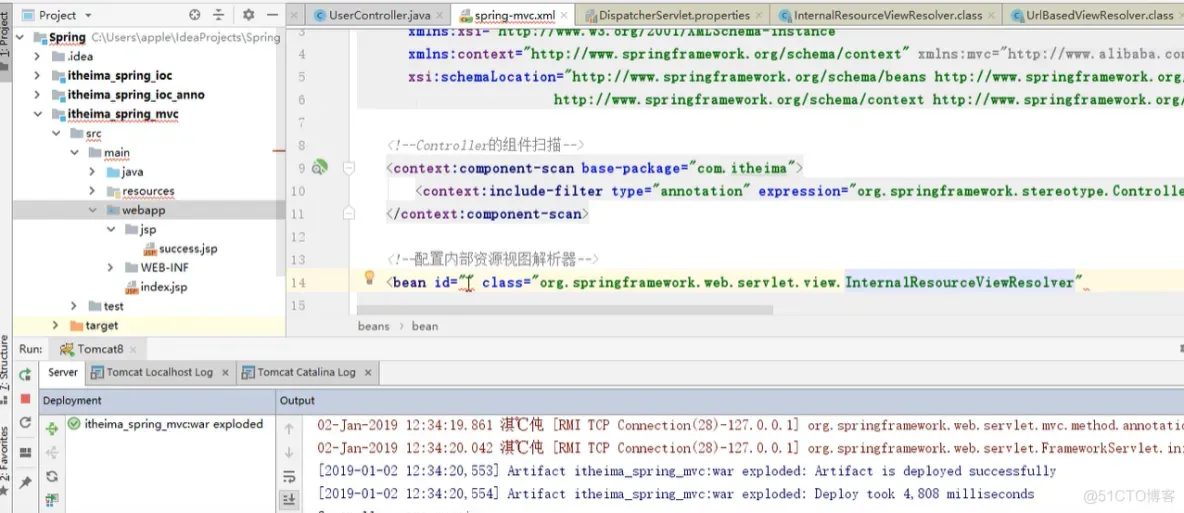Toggle code fold marker at component-scan line

tap(348, 168)
